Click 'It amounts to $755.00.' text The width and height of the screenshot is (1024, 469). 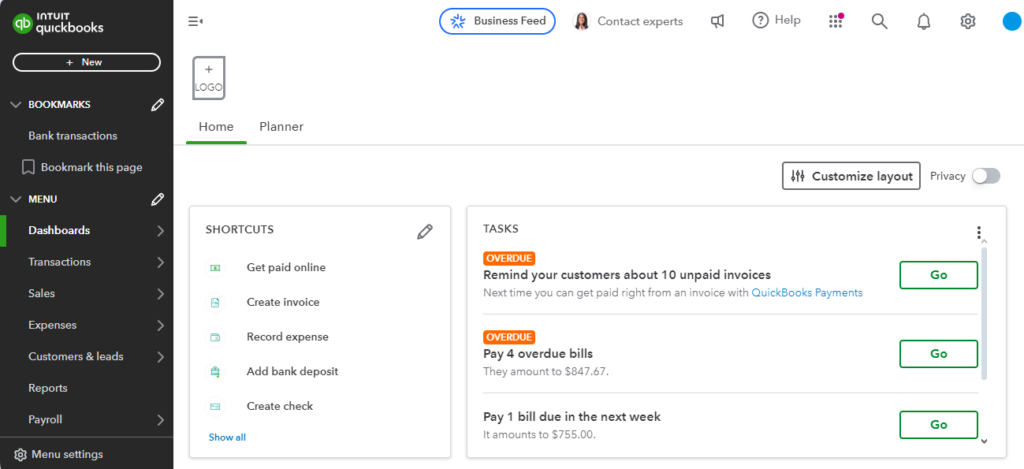pos(539,434)
